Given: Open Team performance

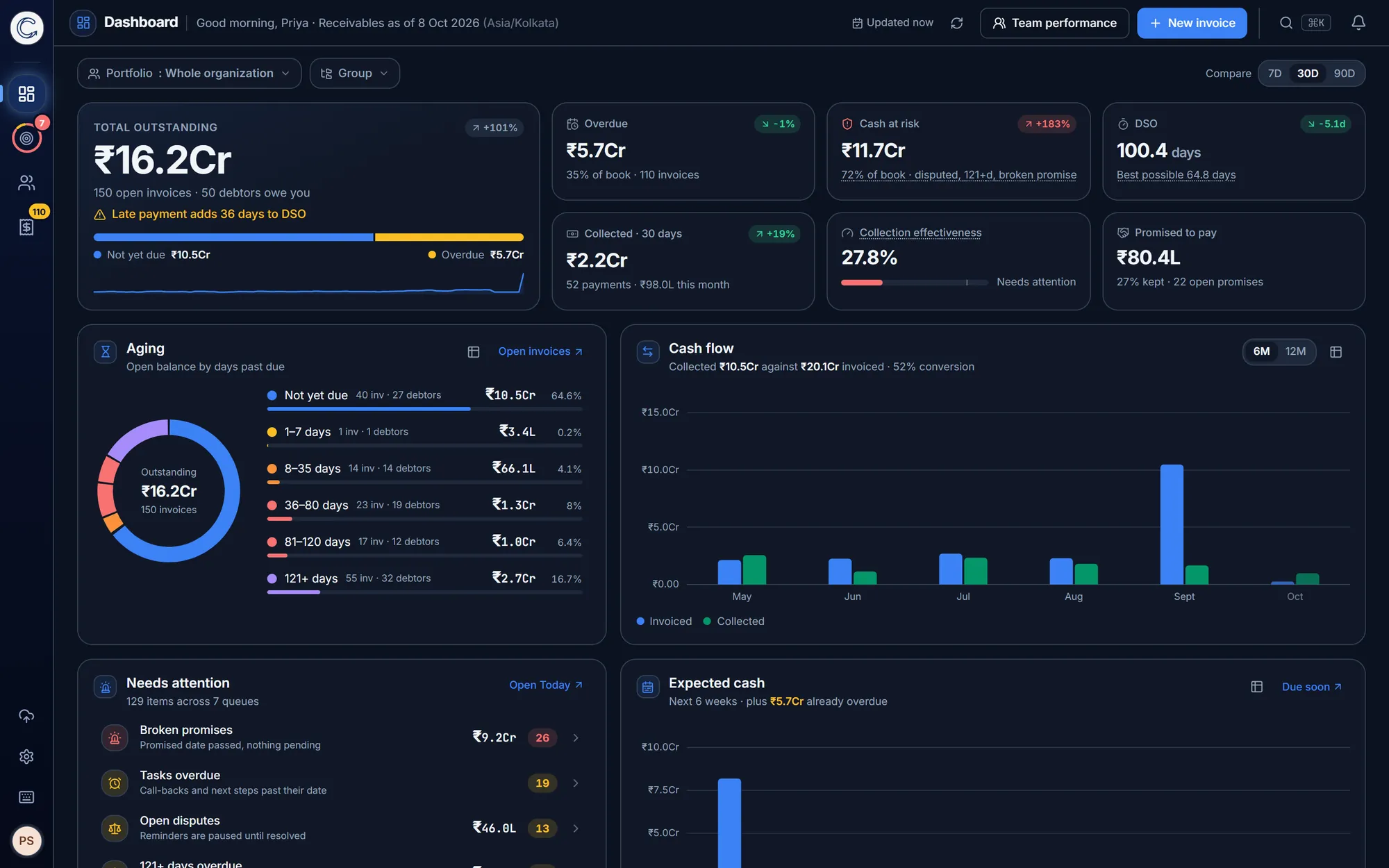Looking at the screenshot, I should [1054, 23].
